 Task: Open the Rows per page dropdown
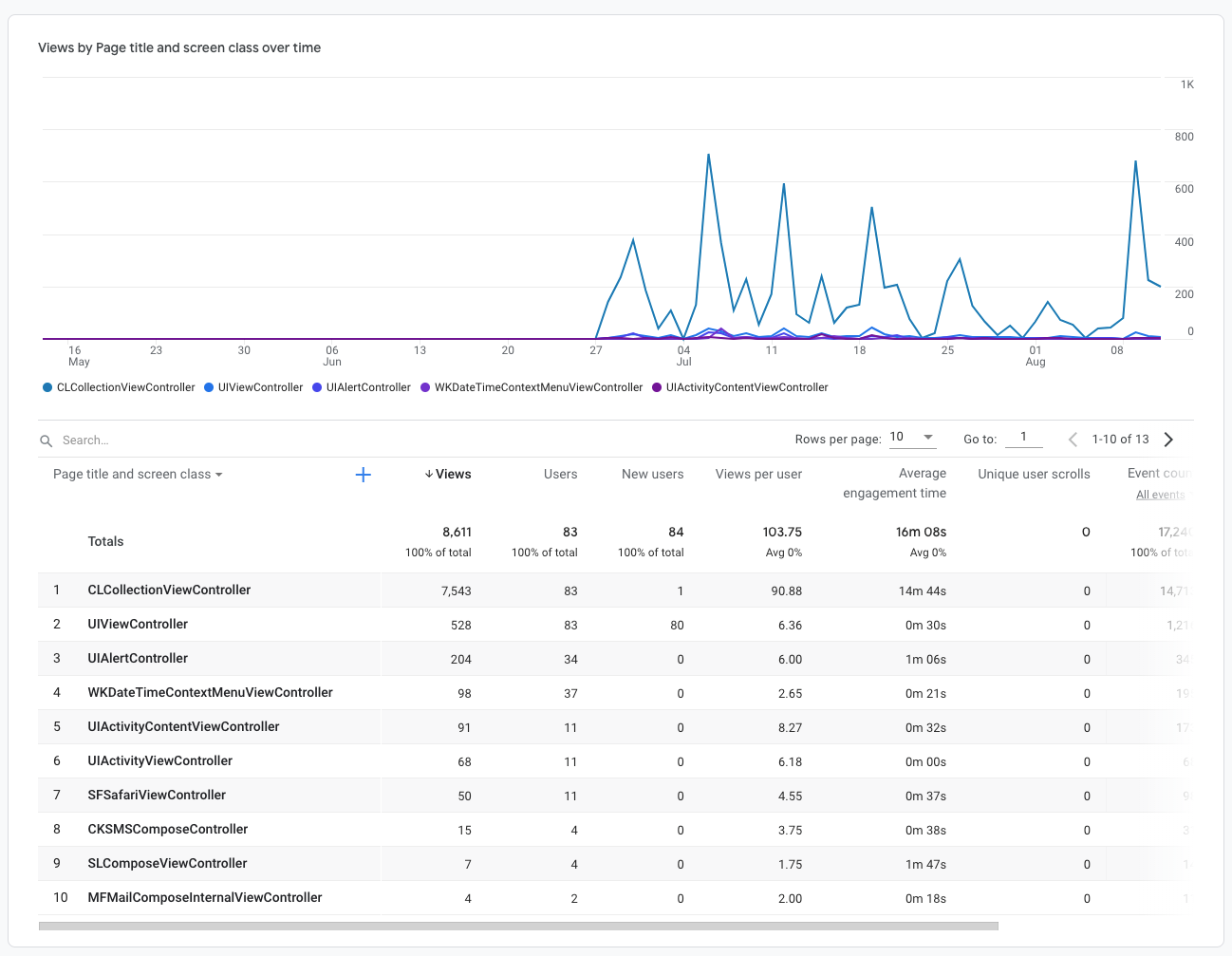912,438
